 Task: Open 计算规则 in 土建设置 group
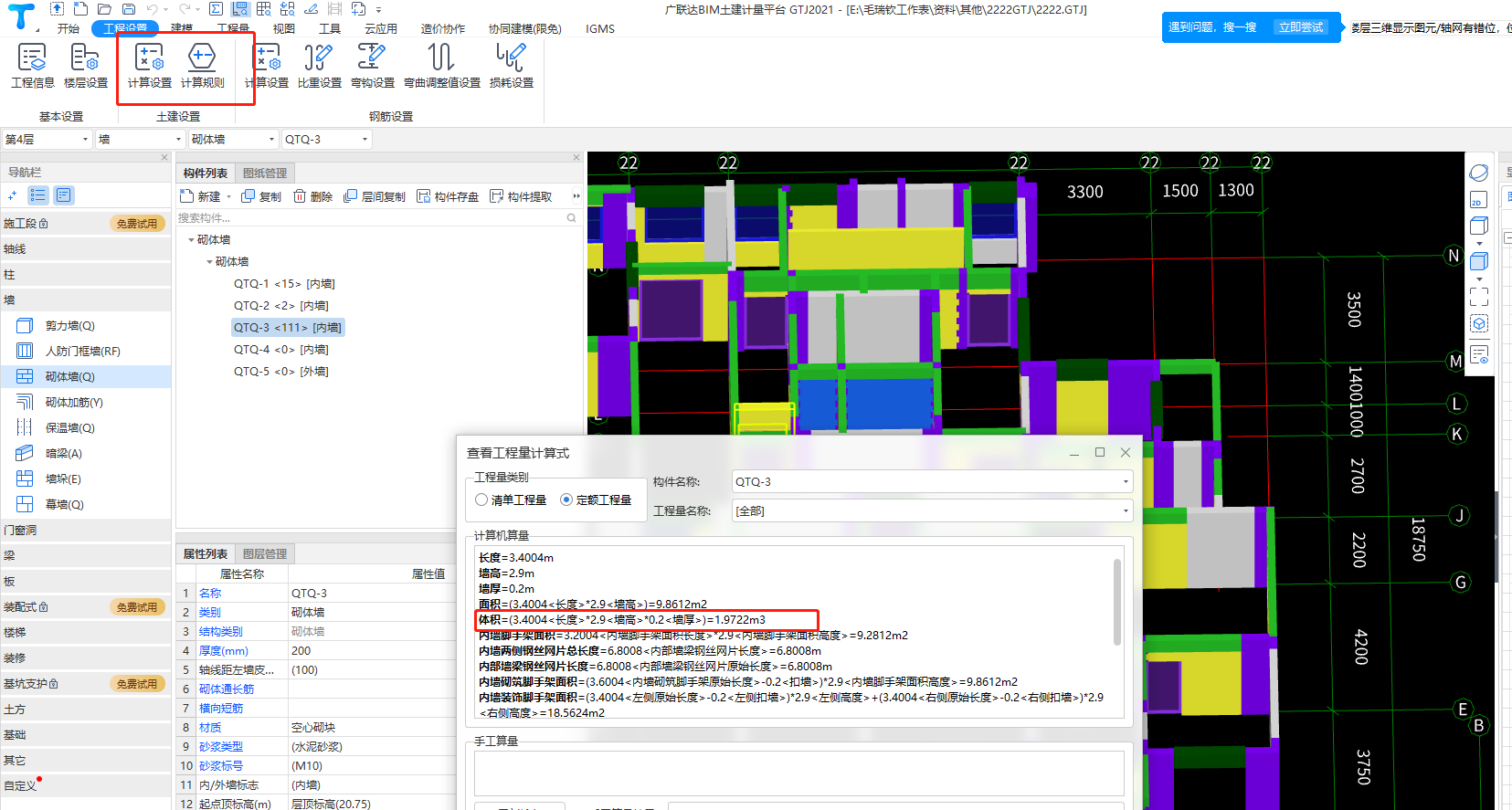tap(202, 66)
